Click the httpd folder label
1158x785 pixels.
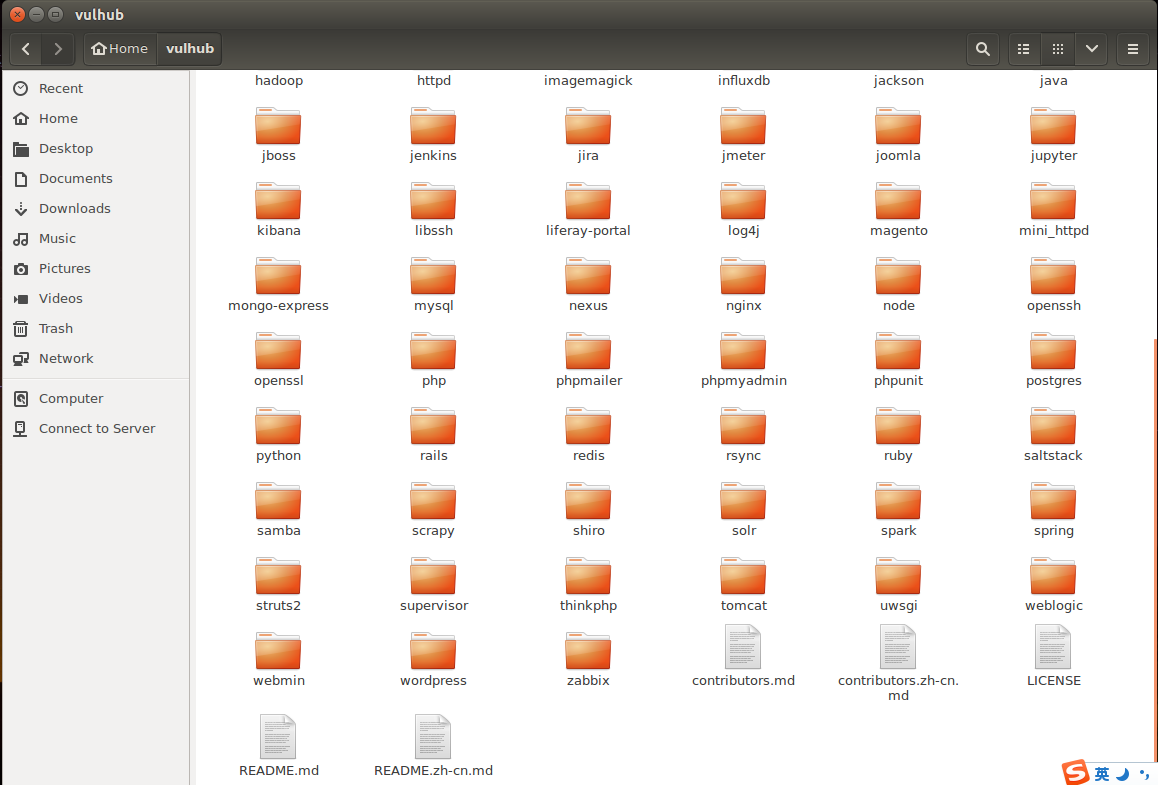point(434,80)
